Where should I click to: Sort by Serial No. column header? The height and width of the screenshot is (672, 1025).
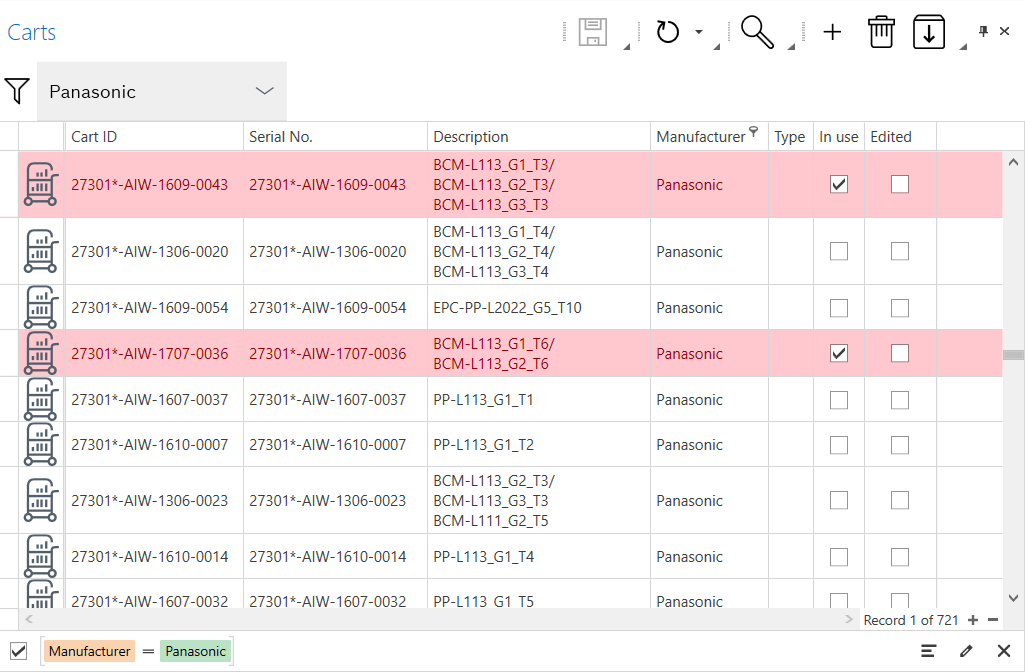tap(335, 137)
